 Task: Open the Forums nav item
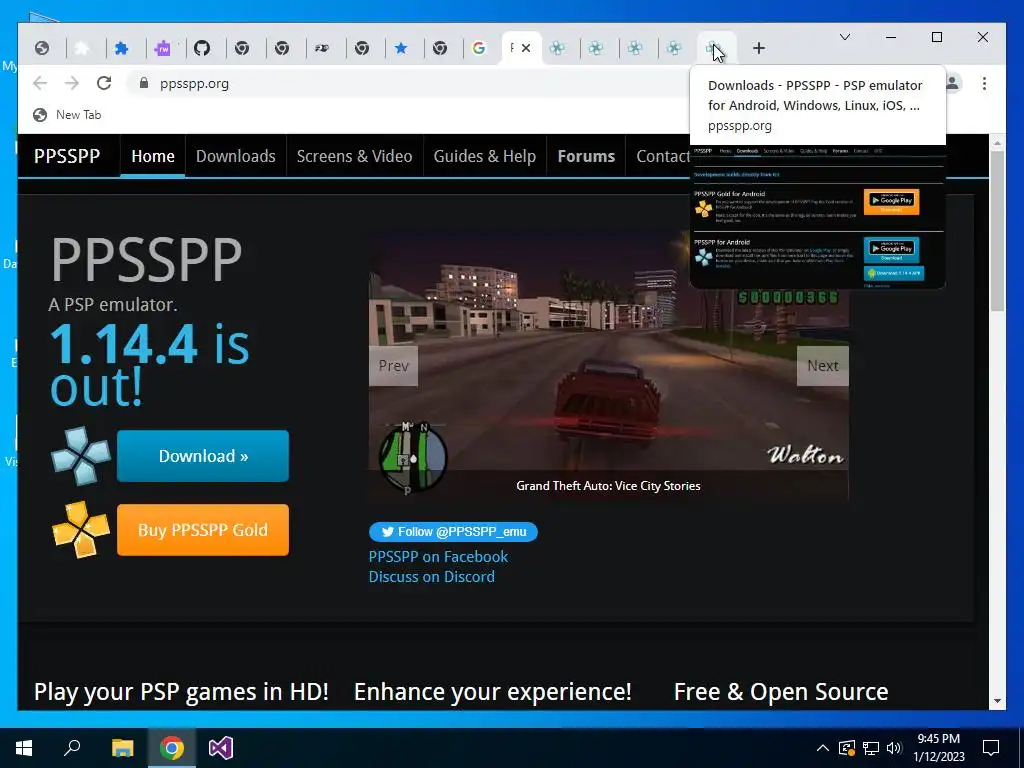coord(586,156)
